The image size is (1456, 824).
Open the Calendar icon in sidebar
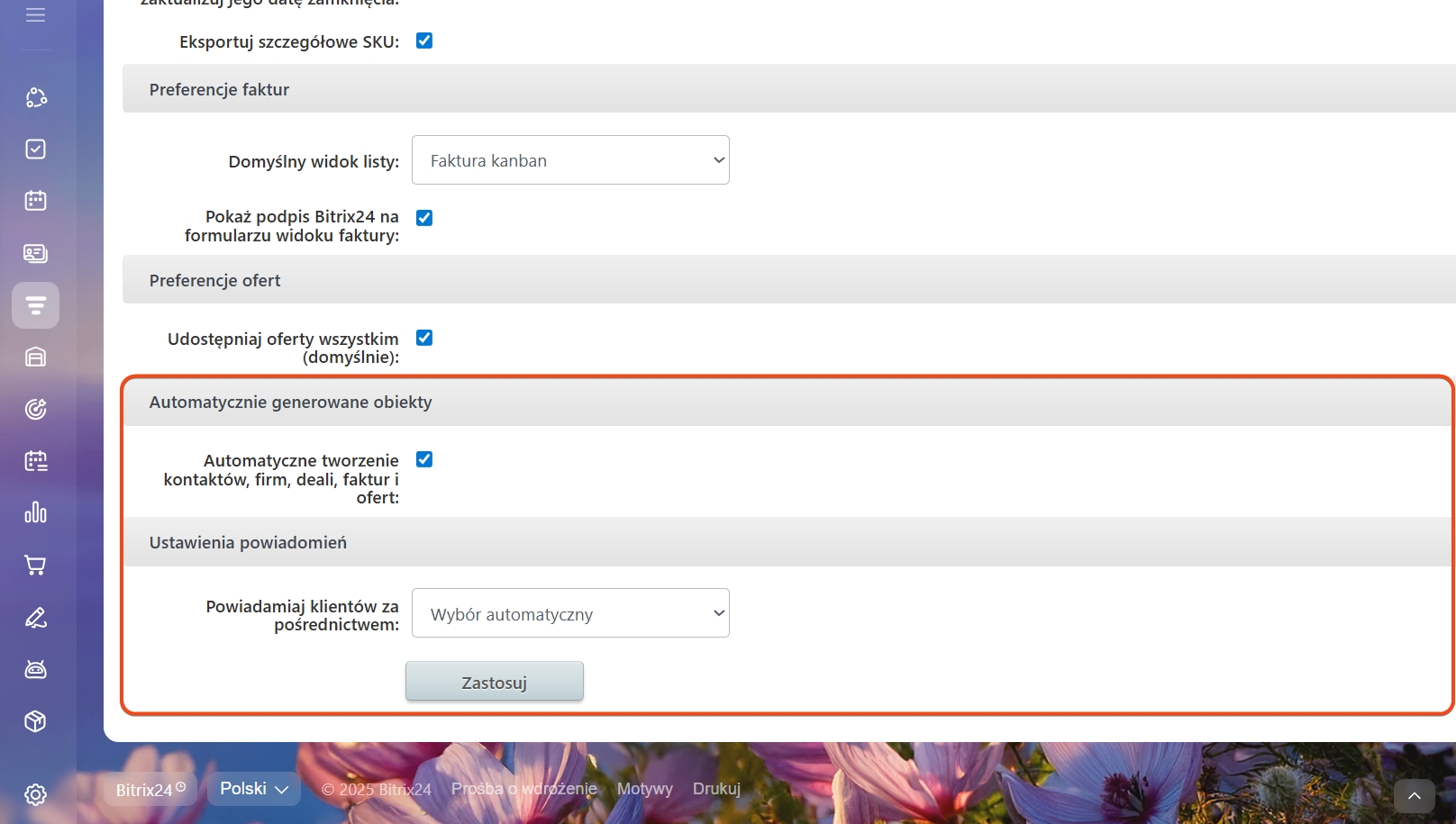(35, 201)
